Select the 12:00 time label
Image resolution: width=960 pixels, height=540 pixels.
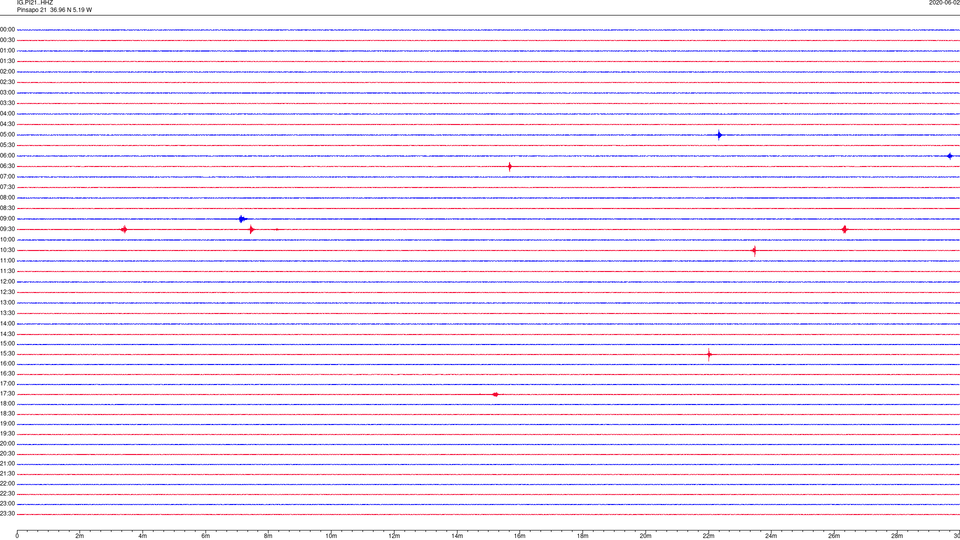[7, 282]
